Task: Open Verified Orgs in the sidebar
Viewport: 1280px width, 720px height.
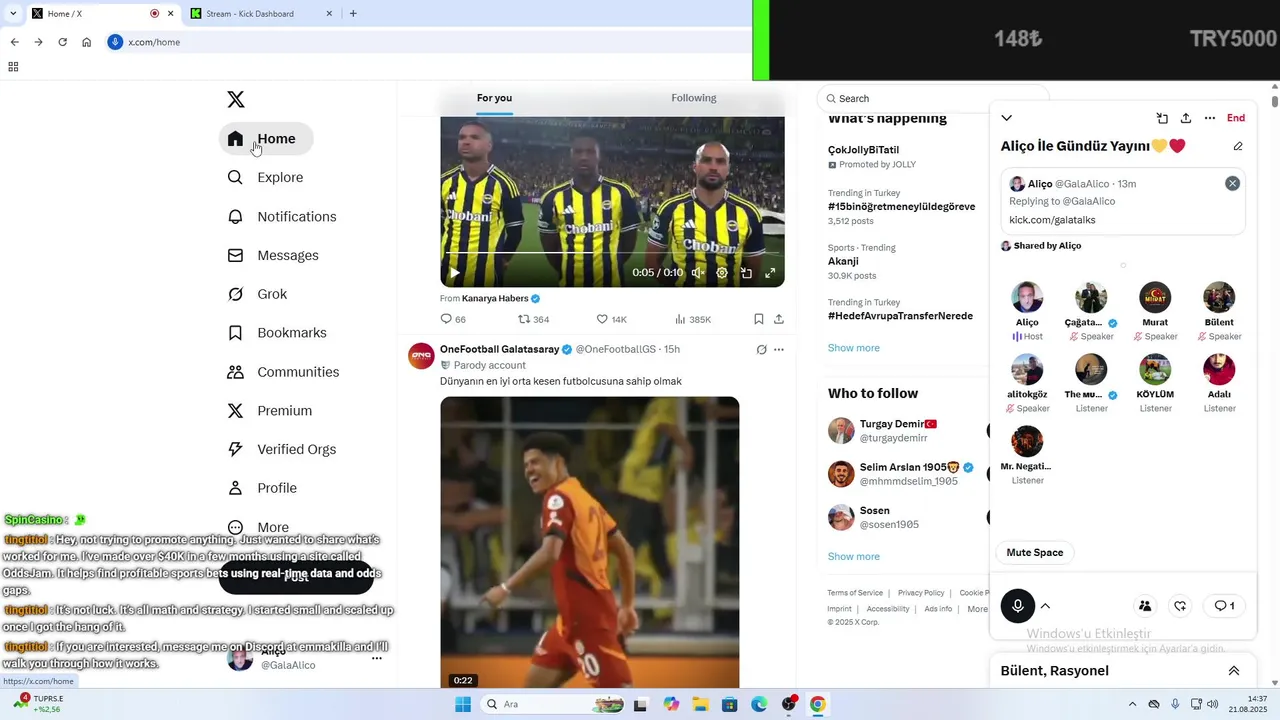Action: [283, 449]
